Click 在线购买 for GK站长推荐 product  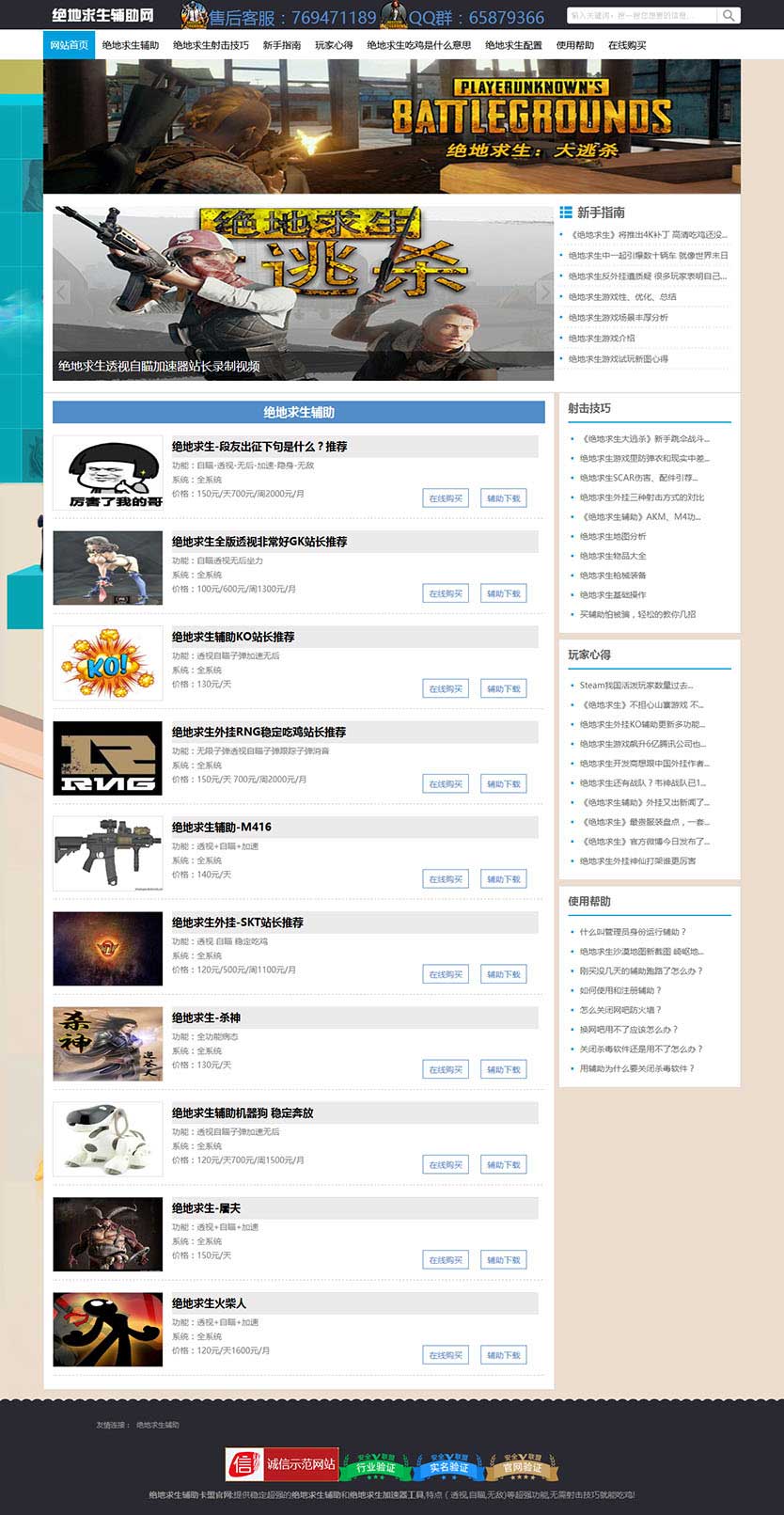coord(446,593)
